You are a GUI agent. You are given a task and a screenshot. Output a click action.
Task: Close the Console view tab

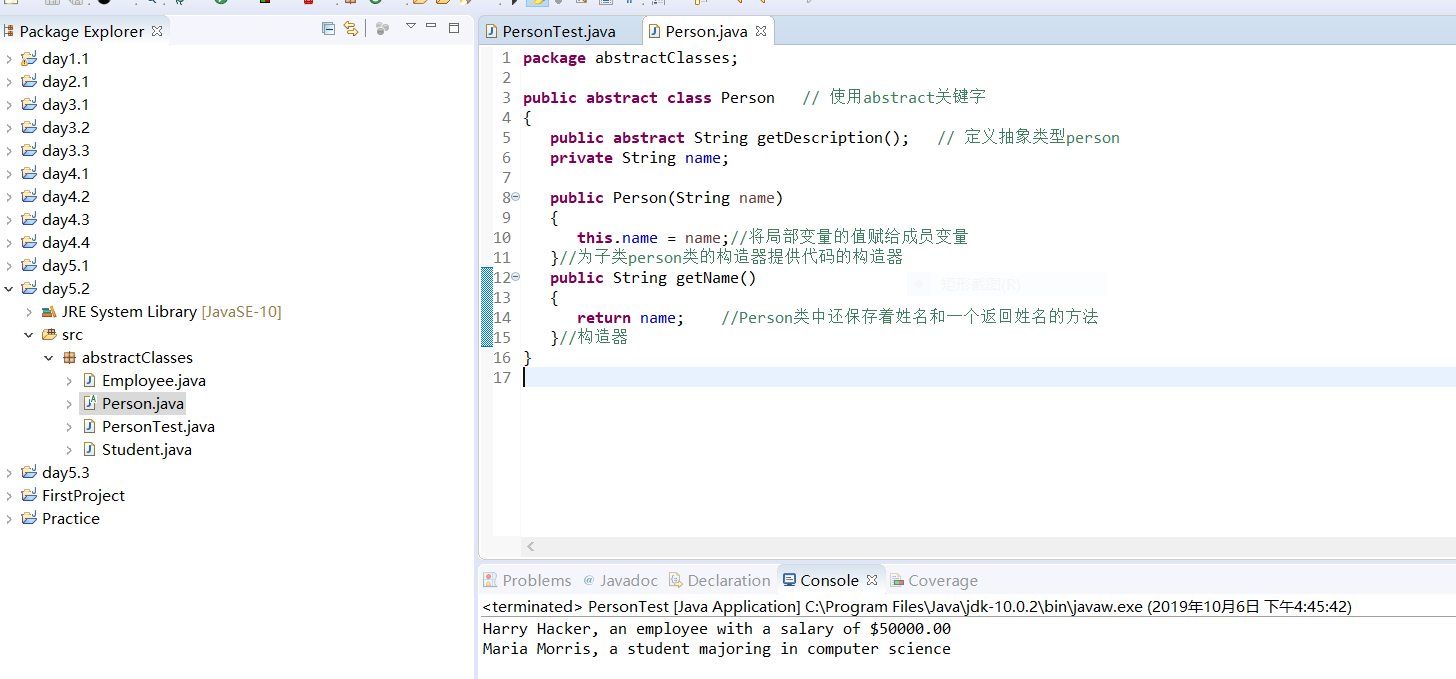click(x=872, y=580)
